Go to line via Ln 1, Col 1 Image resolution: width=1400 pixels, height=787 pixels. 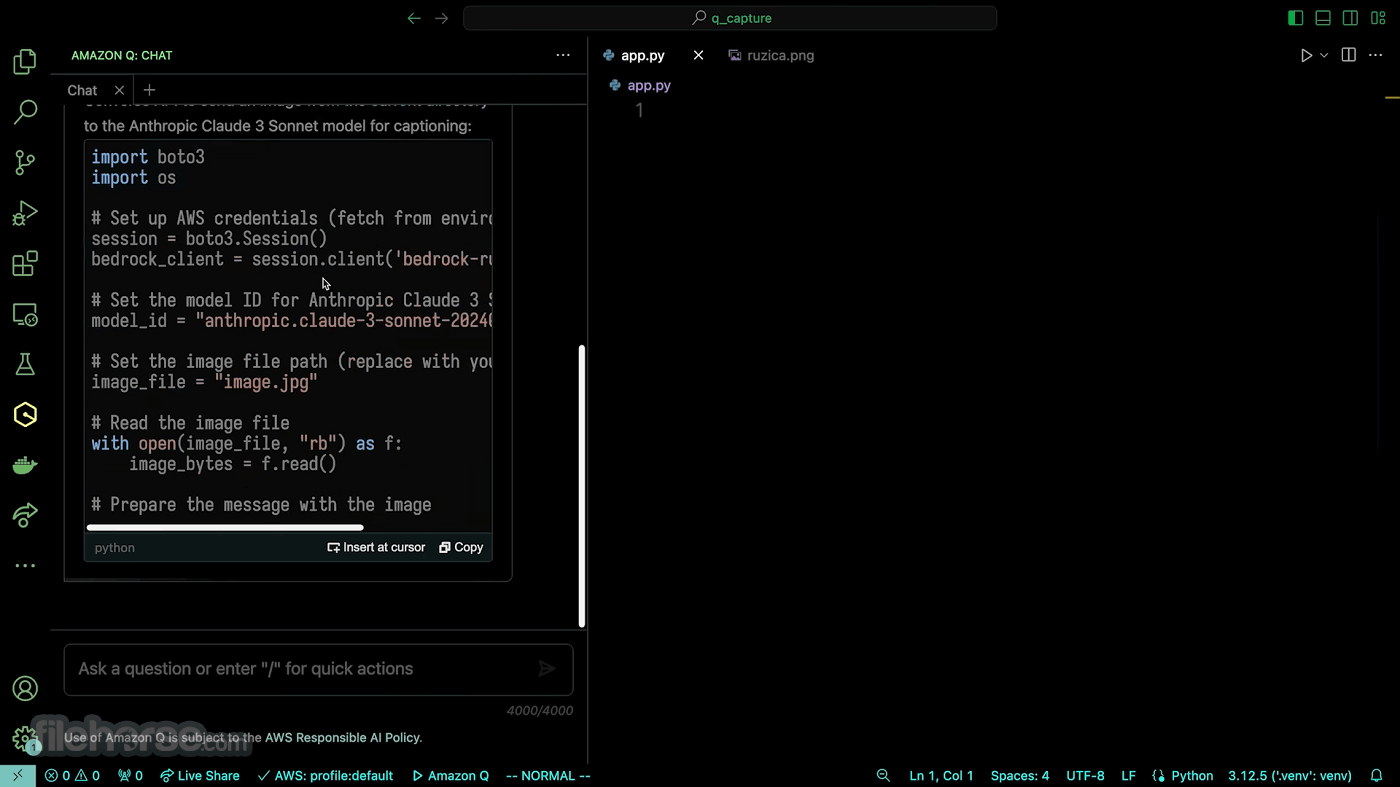tap(941, 776)
